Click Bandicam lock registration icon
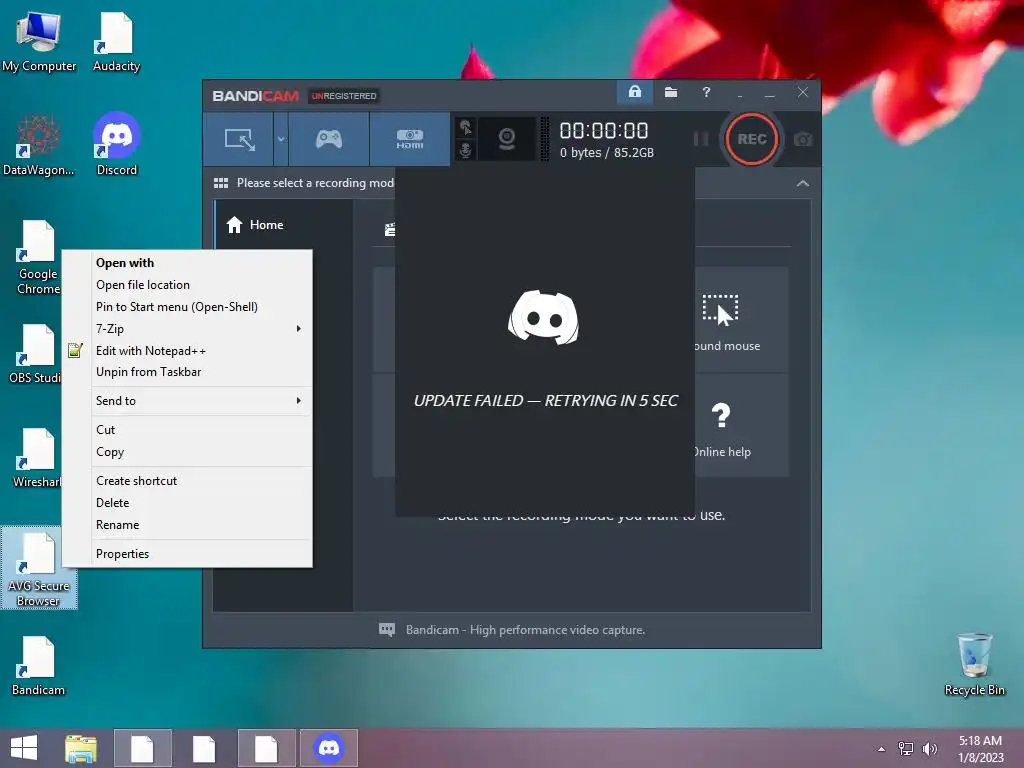The image size is (1024, 768). pyautogui.click(x=635, y=92)
